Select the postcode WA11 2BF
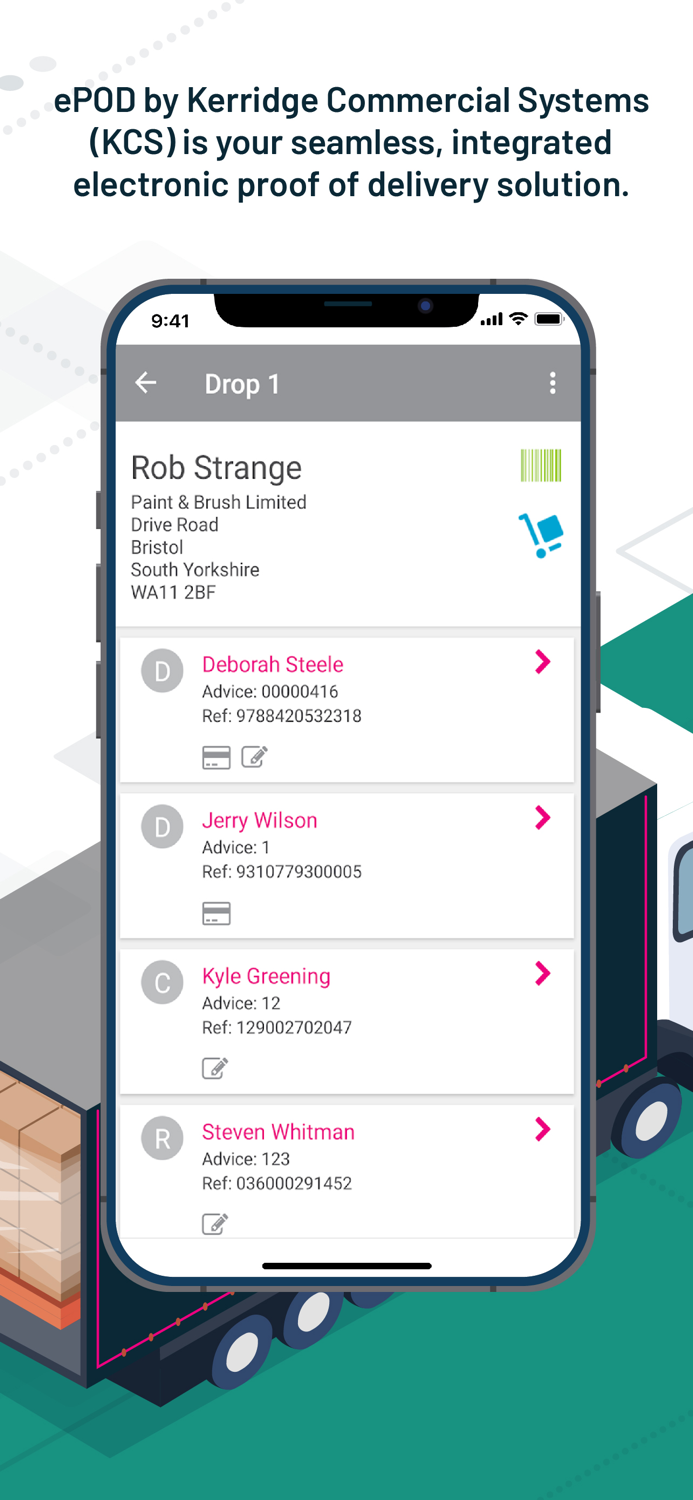Viewport: 693px width, 1500px height. (x=173, y=592)
